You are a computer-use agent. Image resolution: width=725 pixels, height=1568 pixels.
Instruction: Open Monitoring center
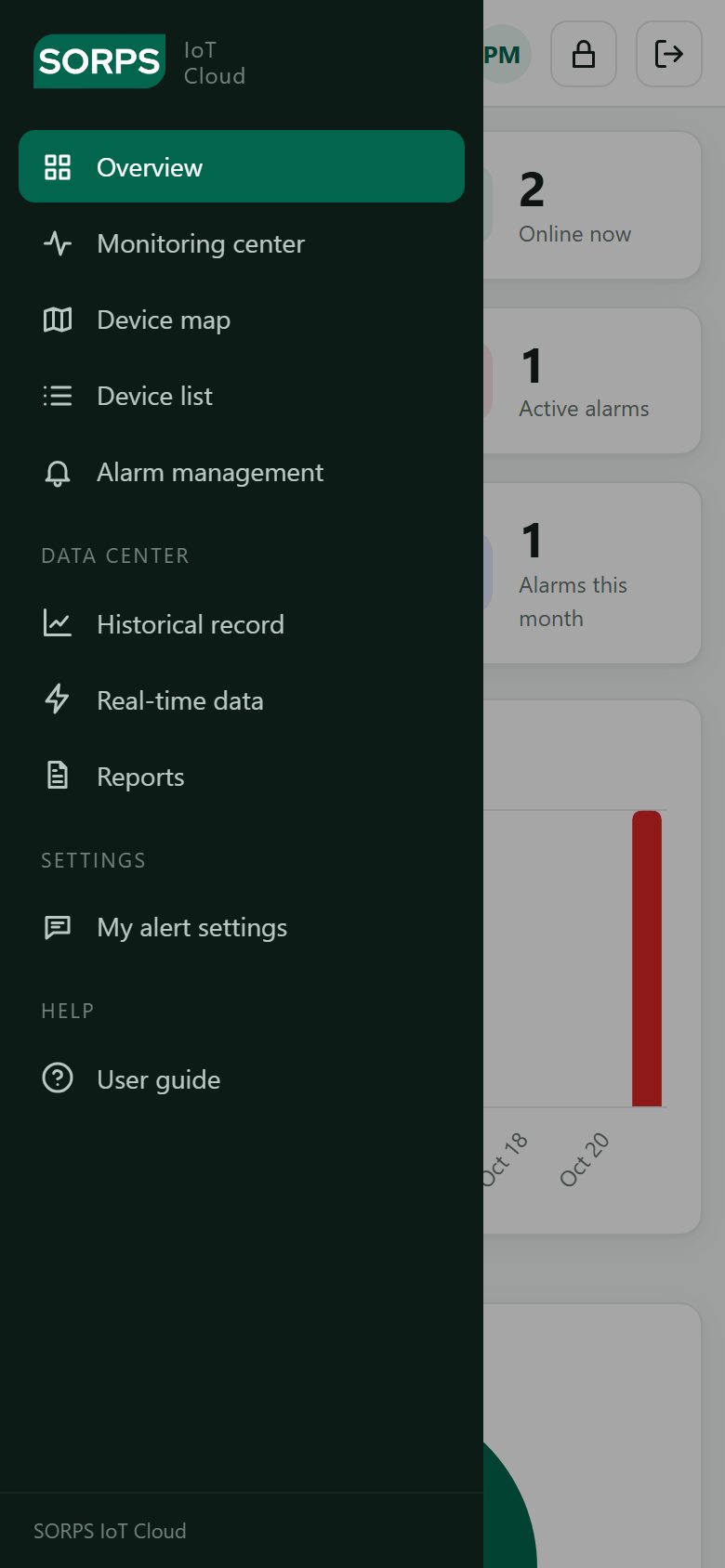point(242,243)
